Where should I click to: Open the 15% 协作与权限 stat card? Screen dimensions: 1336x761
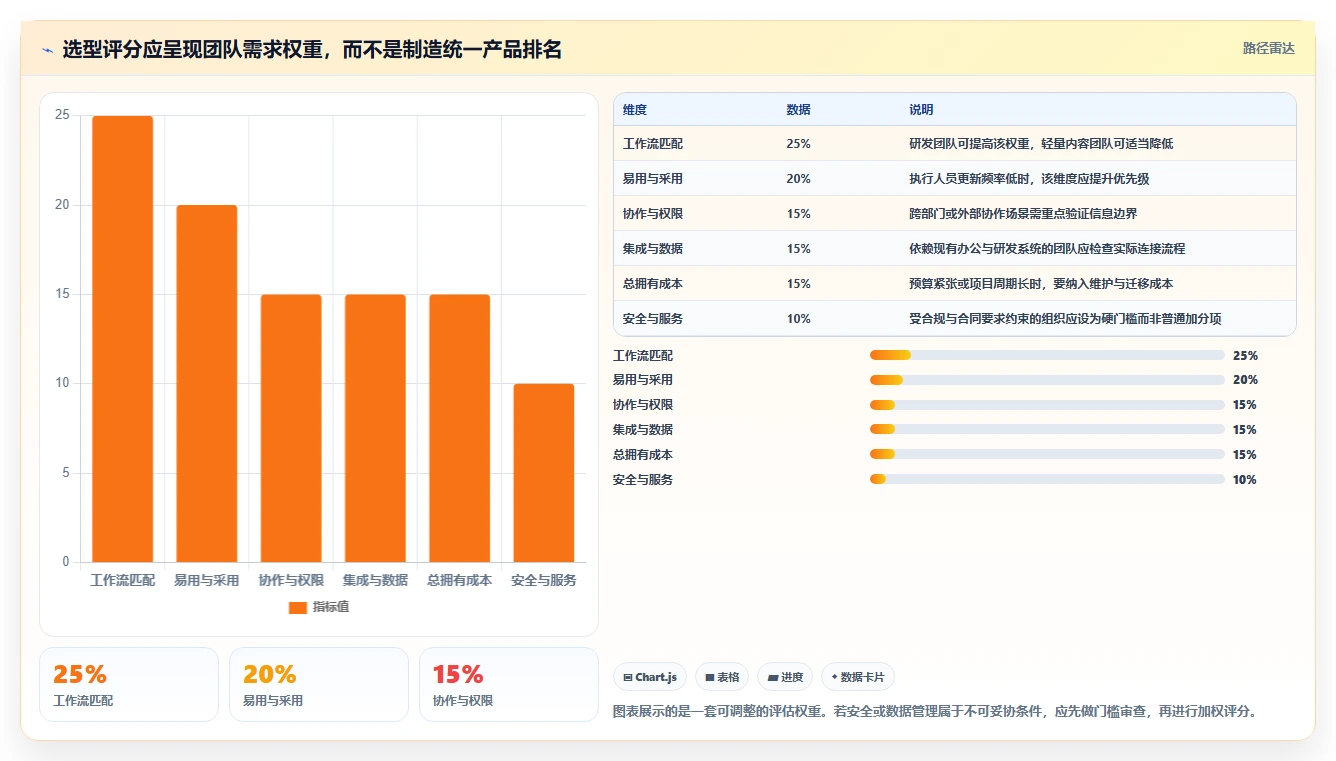click(509, 684)
